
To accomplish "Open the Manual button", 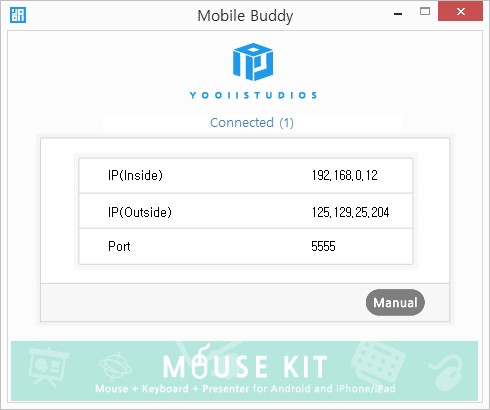I will 395,302.
